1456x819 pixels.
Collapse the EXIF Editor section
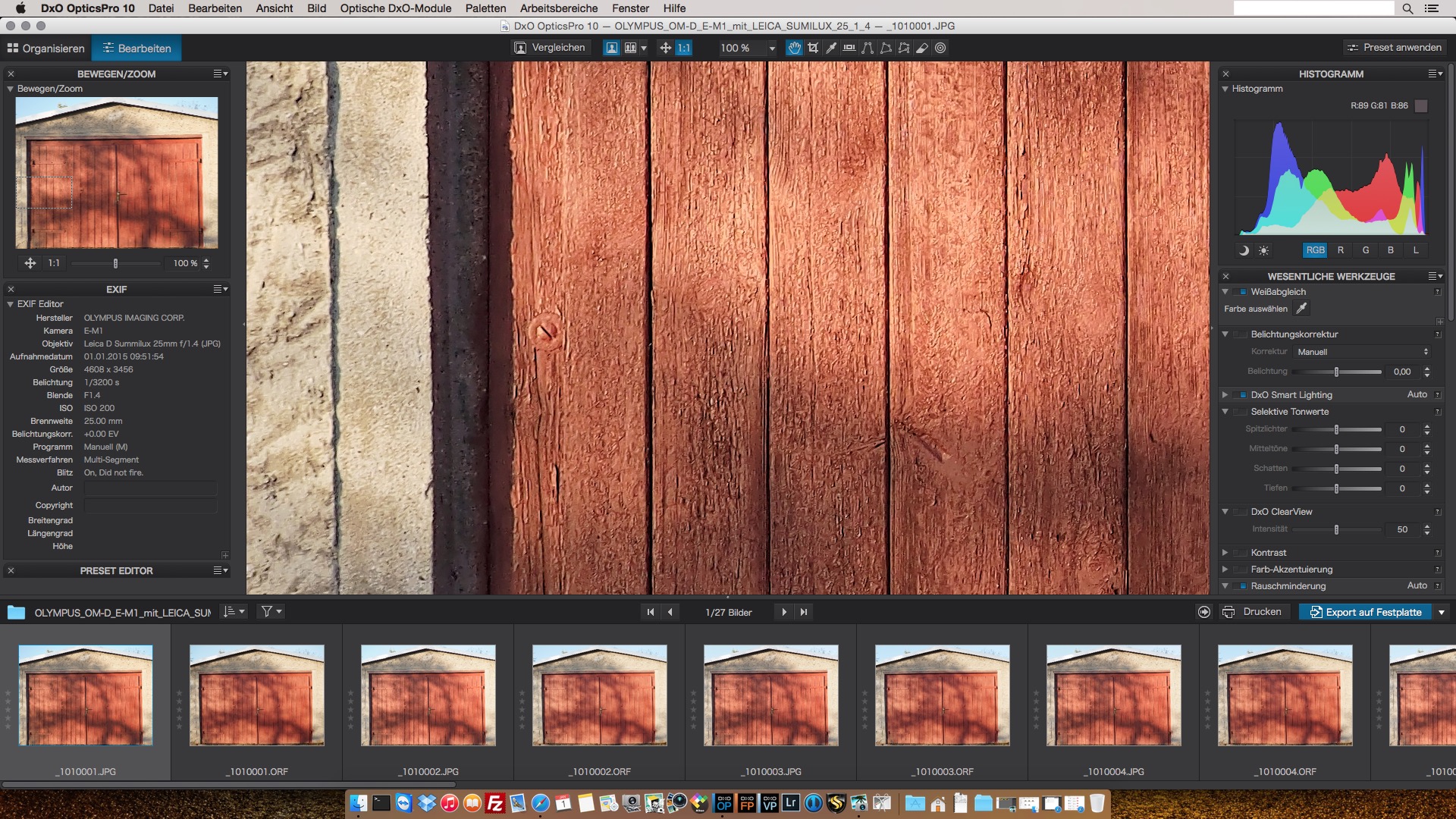11,304
